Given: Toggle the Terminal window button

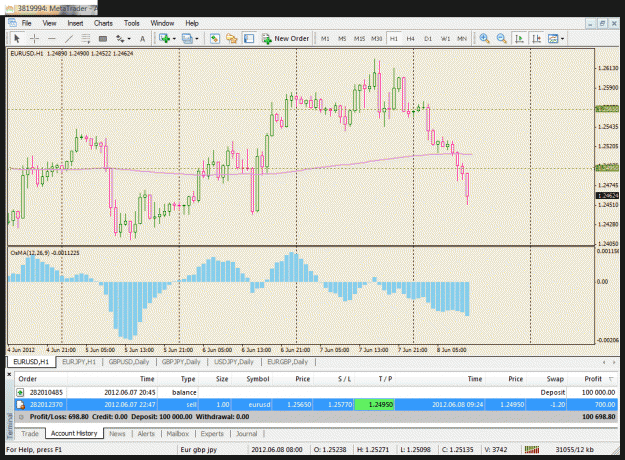Looking at the screenshot, I should [x=249, y=39].
